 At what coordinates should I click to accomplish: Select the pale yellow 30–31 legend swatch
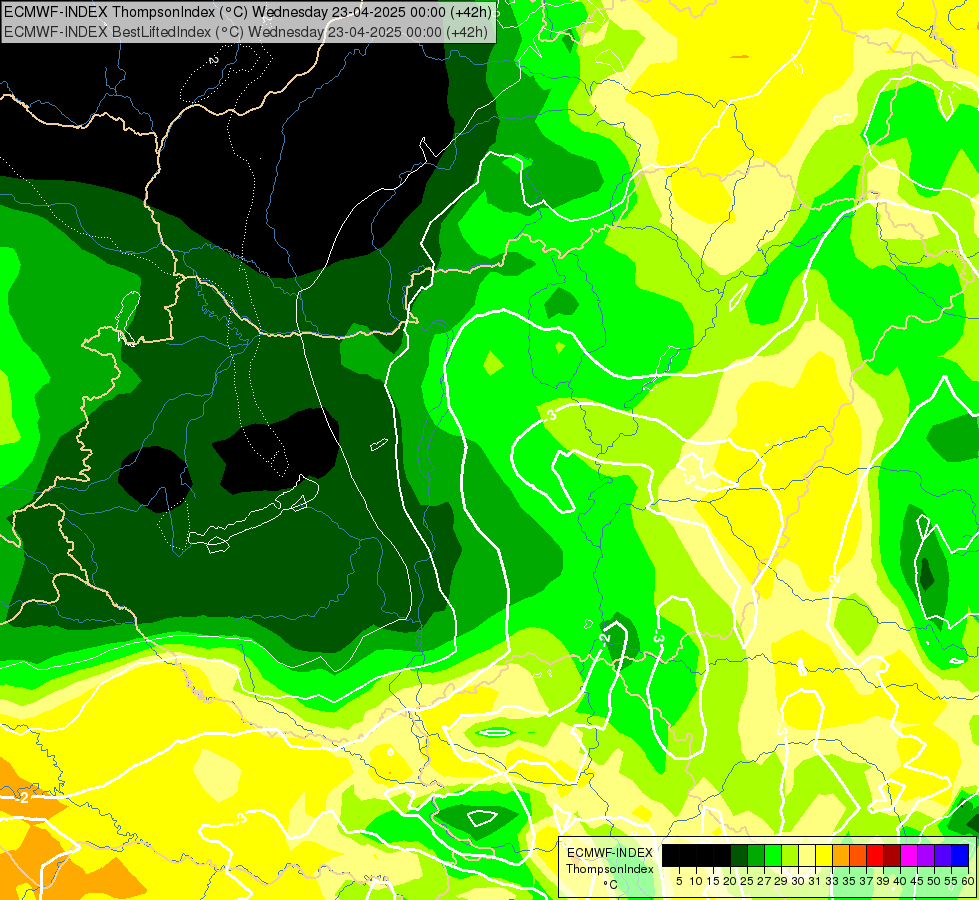[807, 855]
